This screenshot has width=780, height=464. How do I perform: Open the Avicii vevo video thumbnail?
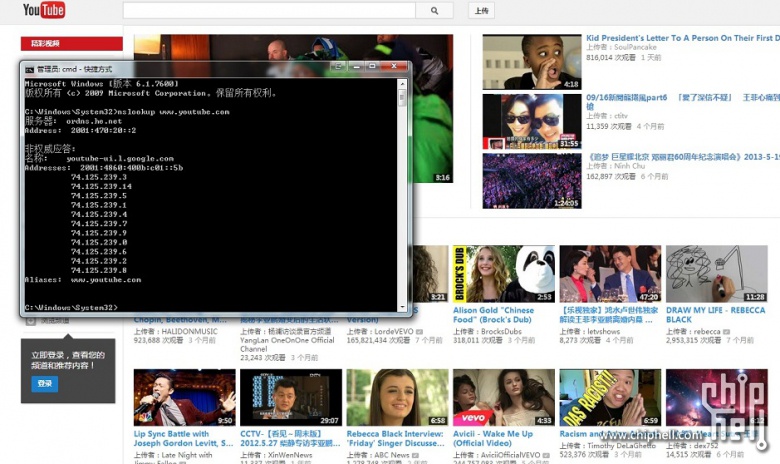point(504,397)
